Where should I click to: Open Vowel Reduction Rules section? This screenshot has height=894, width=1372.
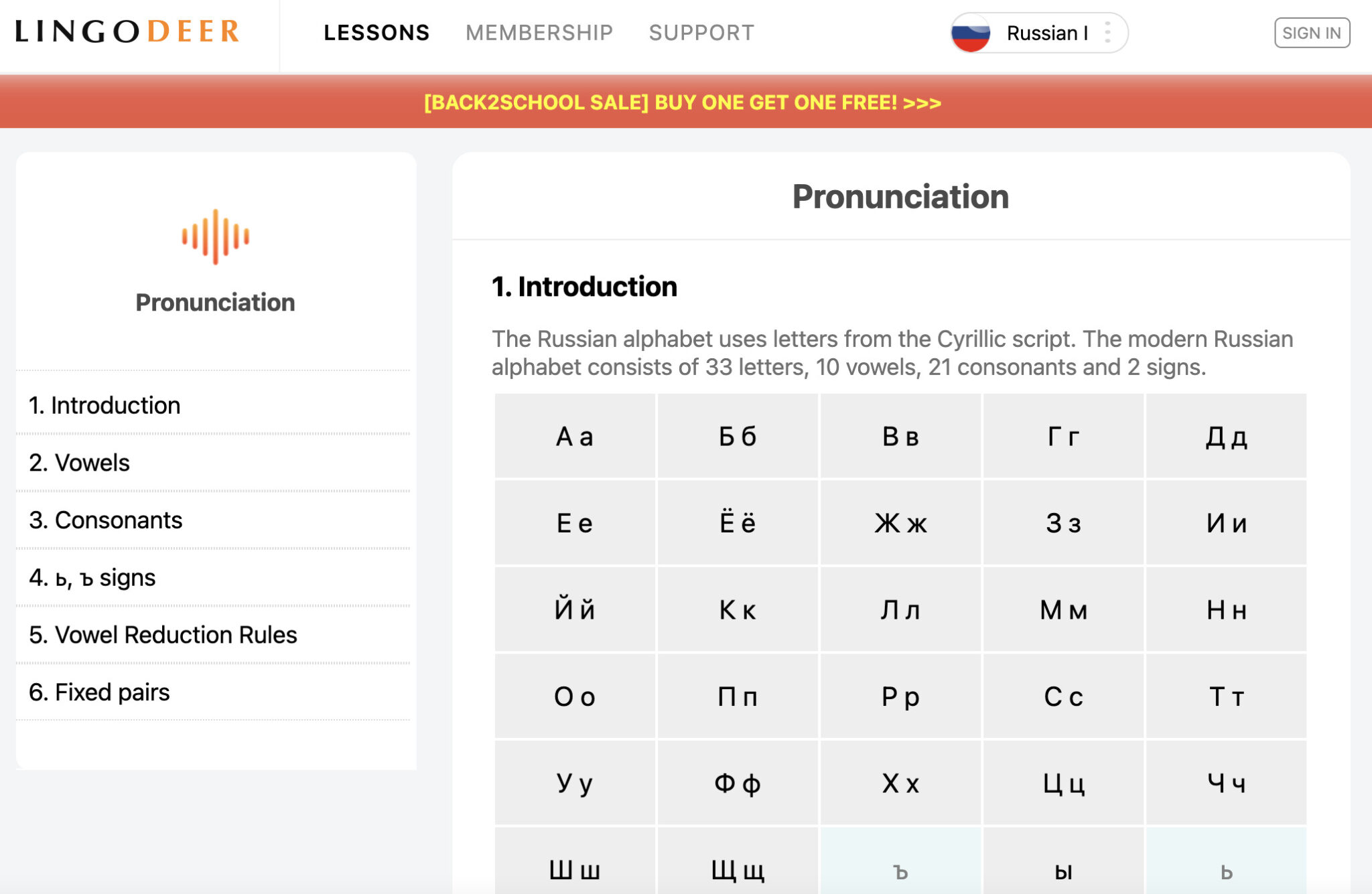pyautogui.click(x=213, y=635)
